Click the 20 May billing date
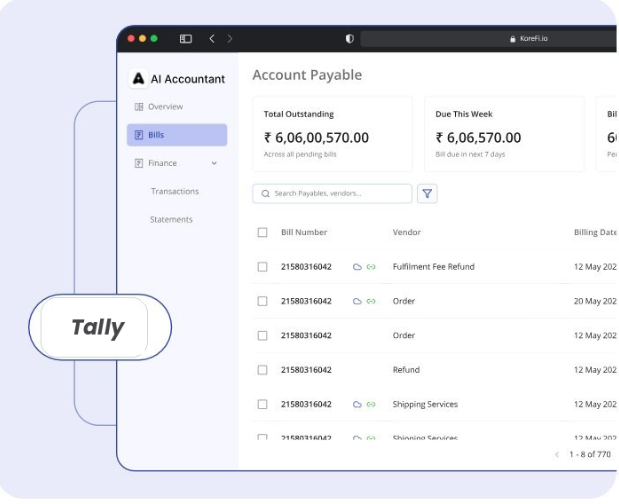Screen dimensions: 619x504 pyautogui.click(x=595, y=302)
